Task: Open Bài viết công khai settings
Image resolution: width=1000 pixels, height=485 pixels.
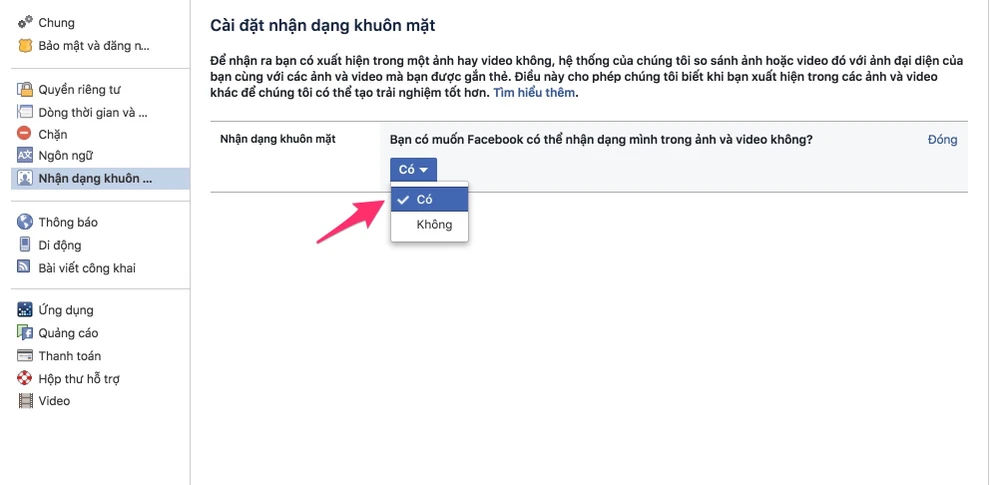Action: [87, 268]
